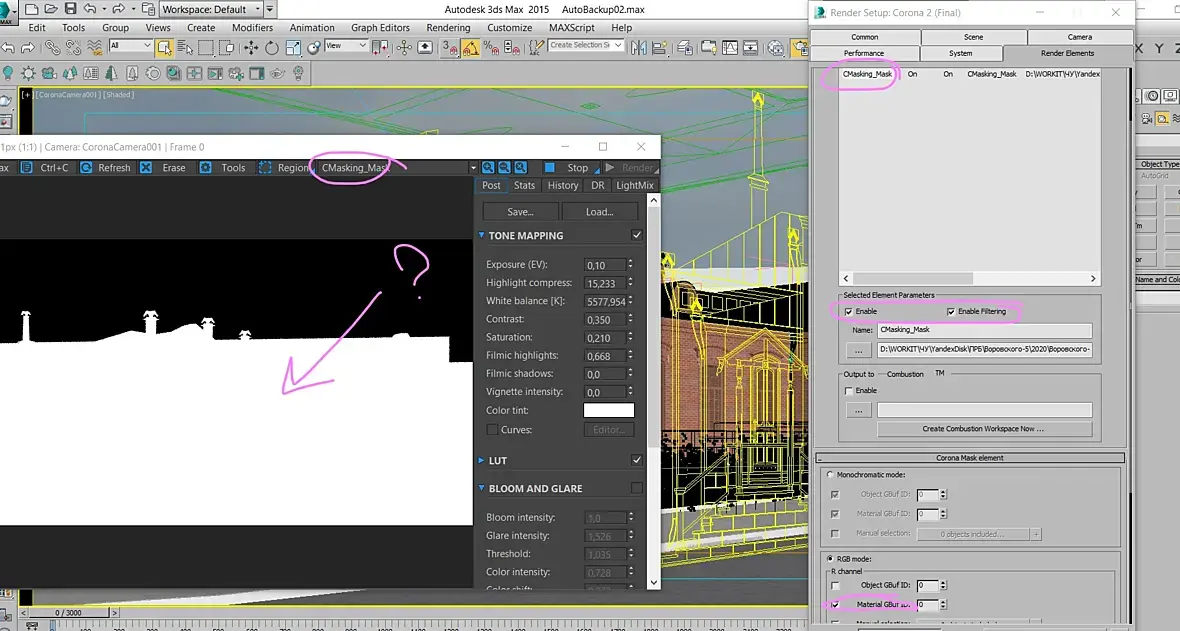Click the Mirror tool icon
This screenshot has width=1180, height=631.
coord(639,47)
